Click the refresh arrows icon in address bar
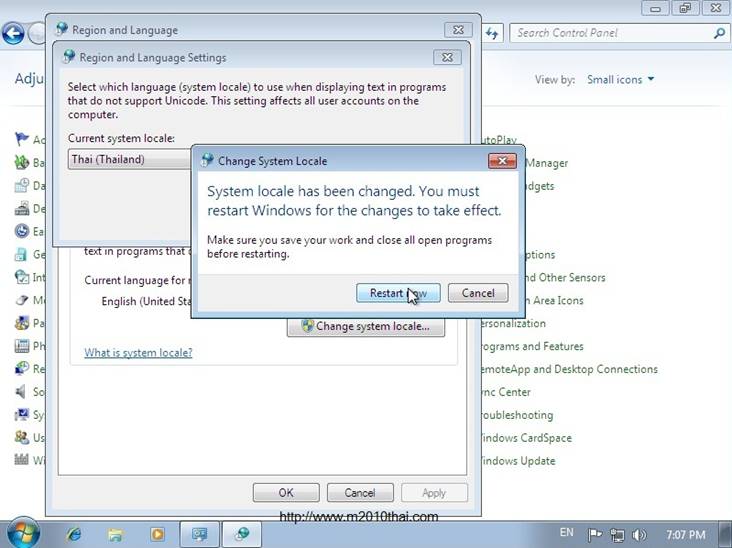 point(492,33)
